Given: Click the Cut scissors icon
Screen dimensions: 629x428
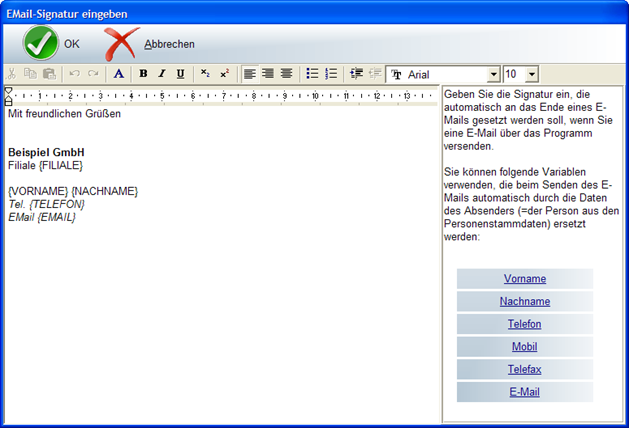Looking at the screenshot, I should pyautogui.click(x=12, y=74).
